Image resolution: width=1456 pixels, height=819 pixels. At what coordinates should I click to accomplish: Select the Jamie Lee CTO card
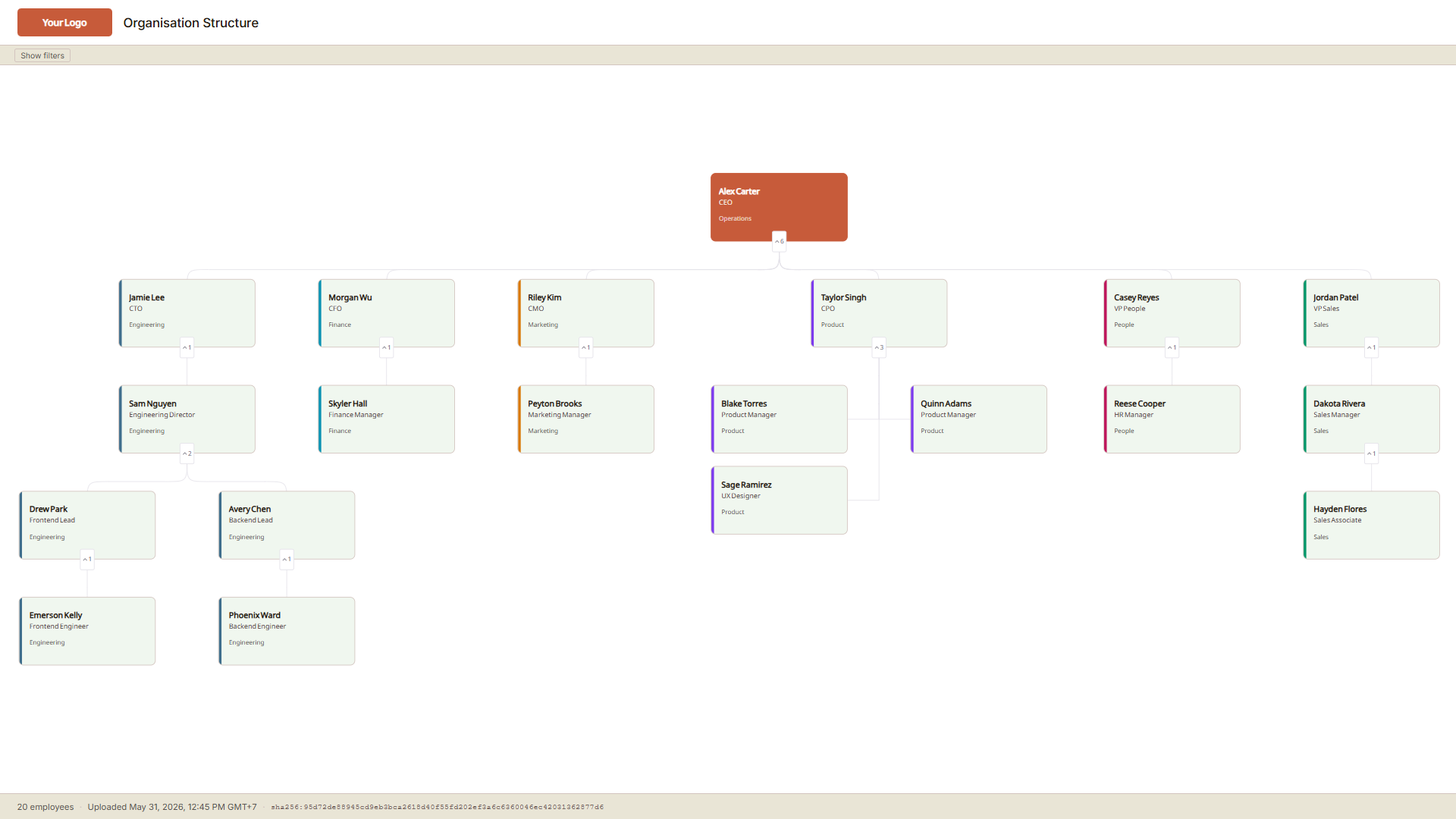(187, 313)
